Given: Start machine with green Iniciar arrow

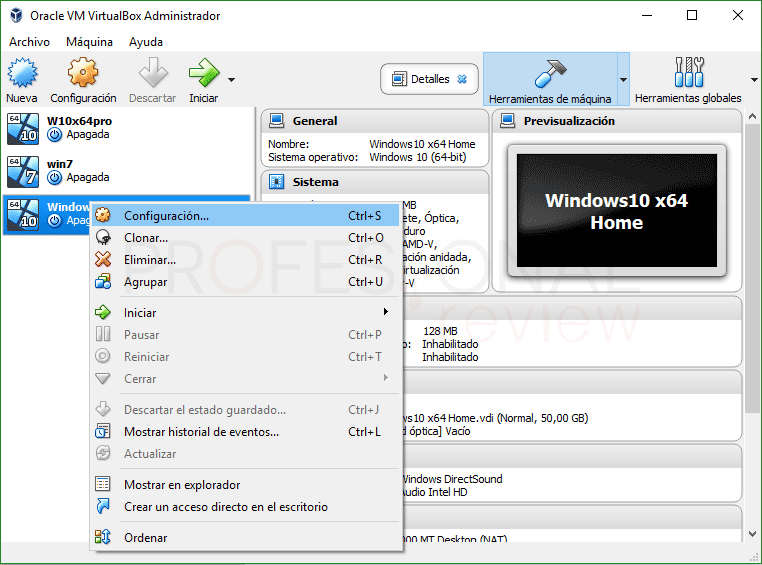Looking at the screenshot, I should 204,73.
